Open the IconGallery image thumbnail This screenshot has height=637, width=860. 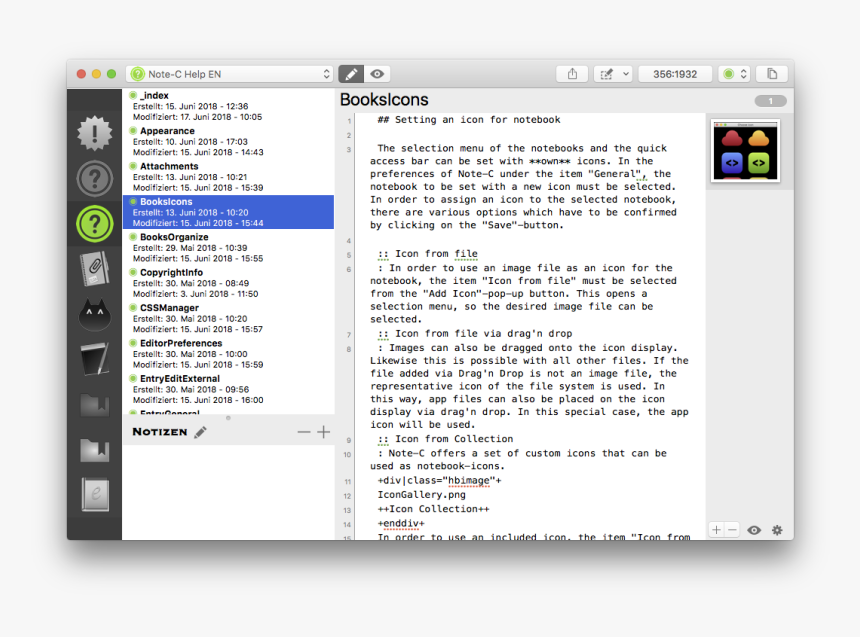745,150
